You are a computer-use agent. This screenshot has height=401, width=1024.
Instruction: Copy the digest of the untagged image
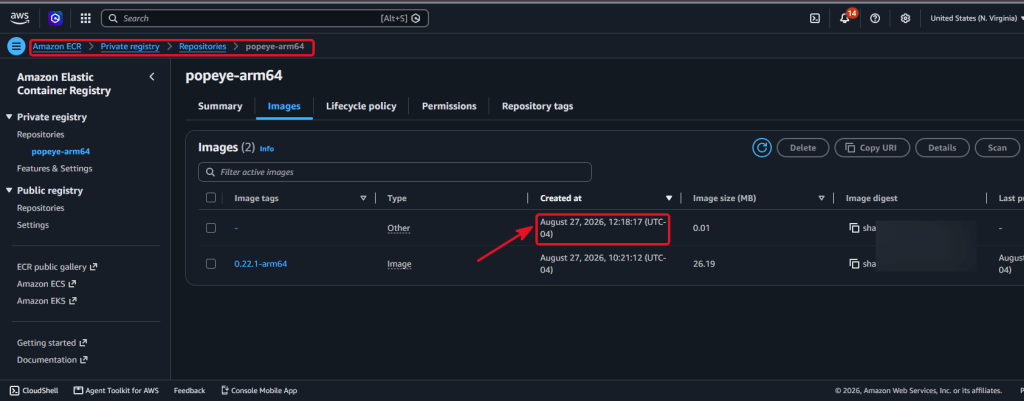click(x=854, y=228)
